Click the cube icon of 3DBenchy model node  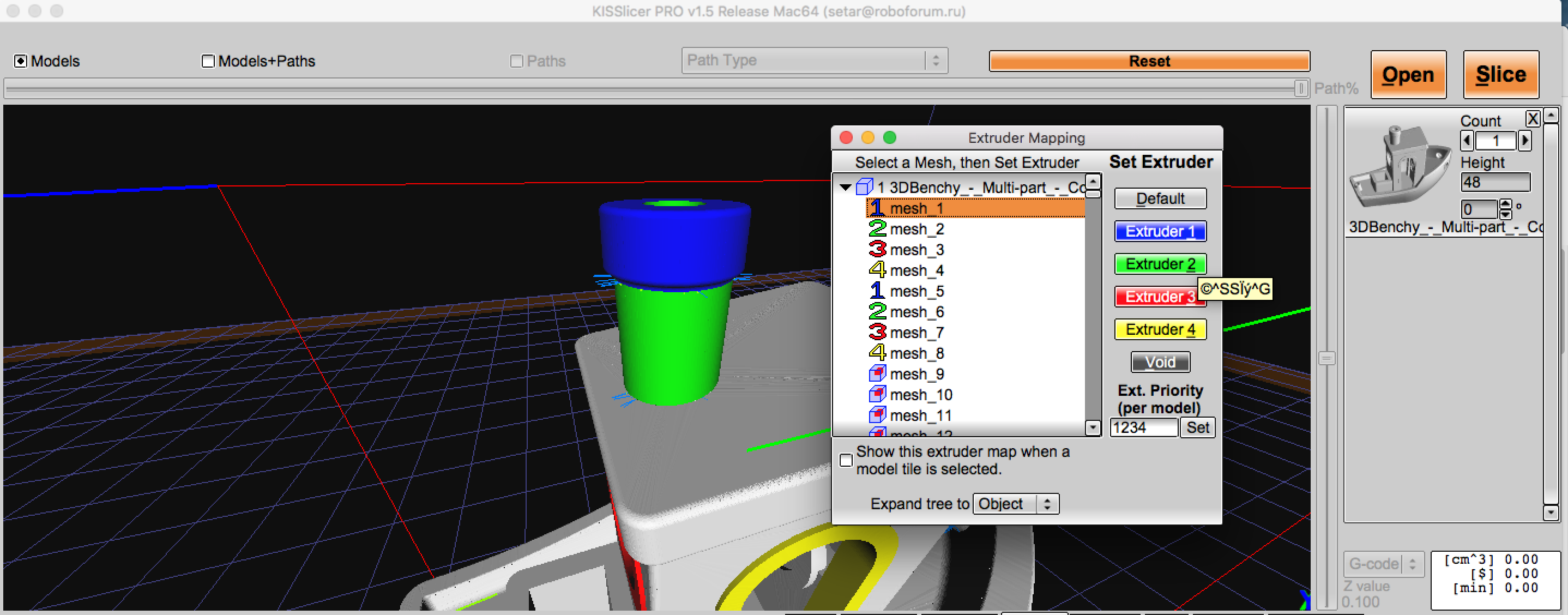864,187
